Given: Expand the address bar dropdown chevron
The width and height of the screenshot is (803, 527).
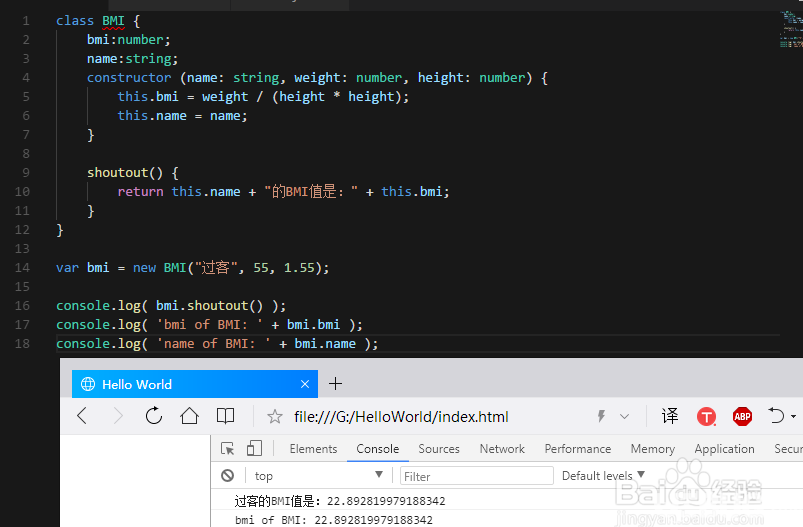Looking at the screenshot, I should coord(624,416).
